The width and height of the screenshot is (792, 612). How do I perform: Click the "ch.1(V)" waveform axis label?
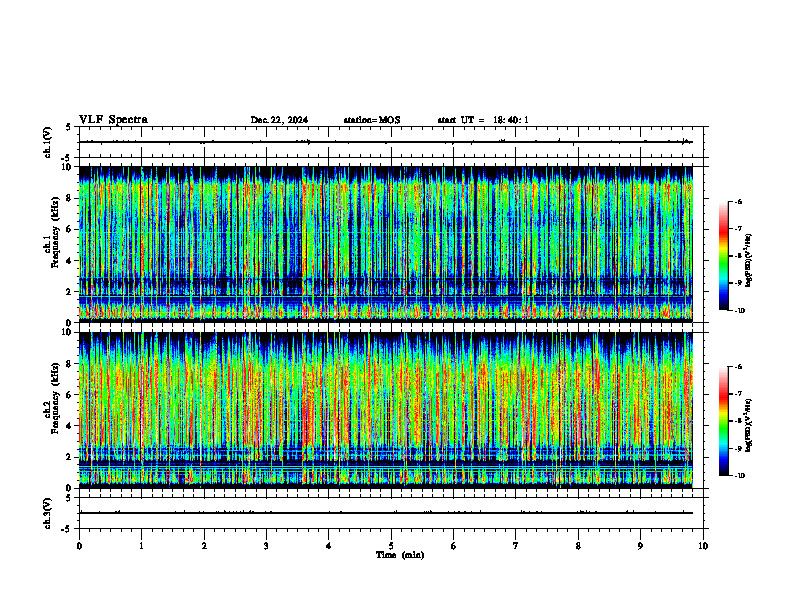click(48, 142)
